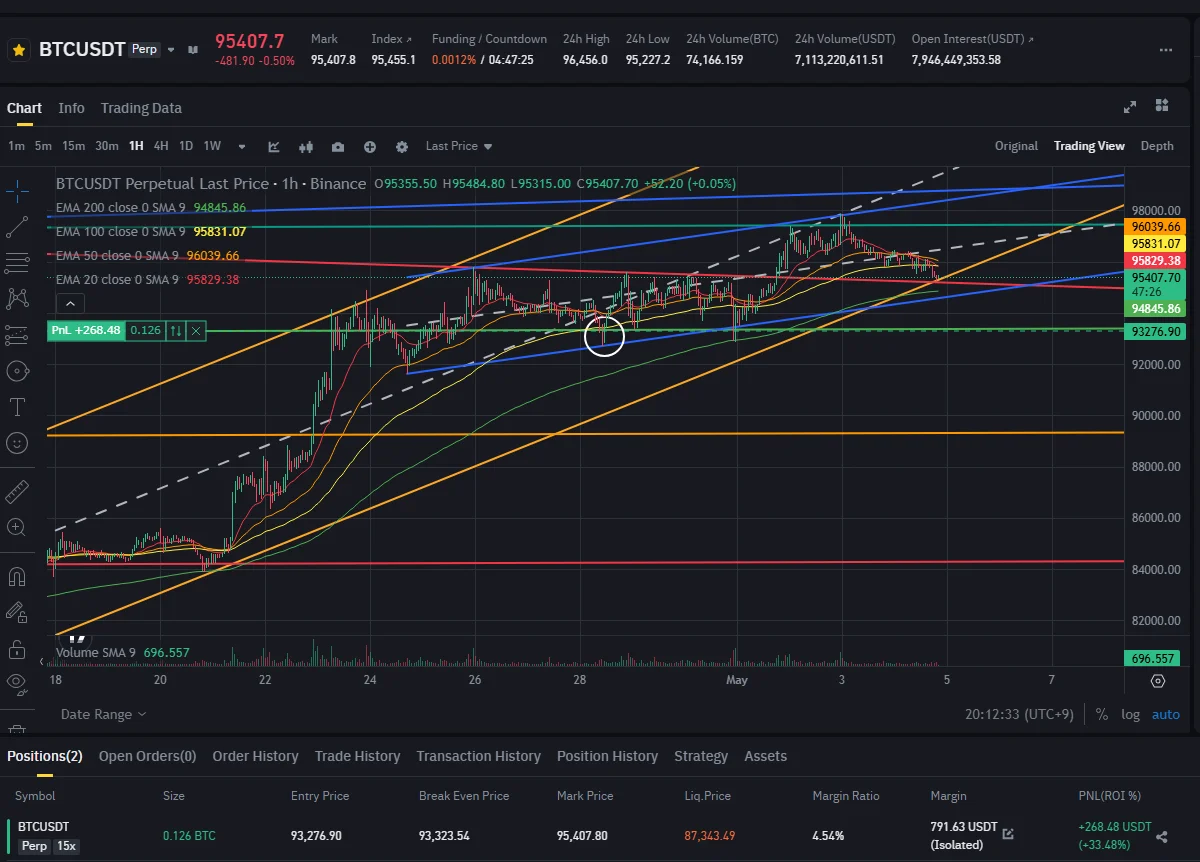Viewport: 1200px width, 862px height.
Task: Open the Order History tab
Action: pos(255,756)
